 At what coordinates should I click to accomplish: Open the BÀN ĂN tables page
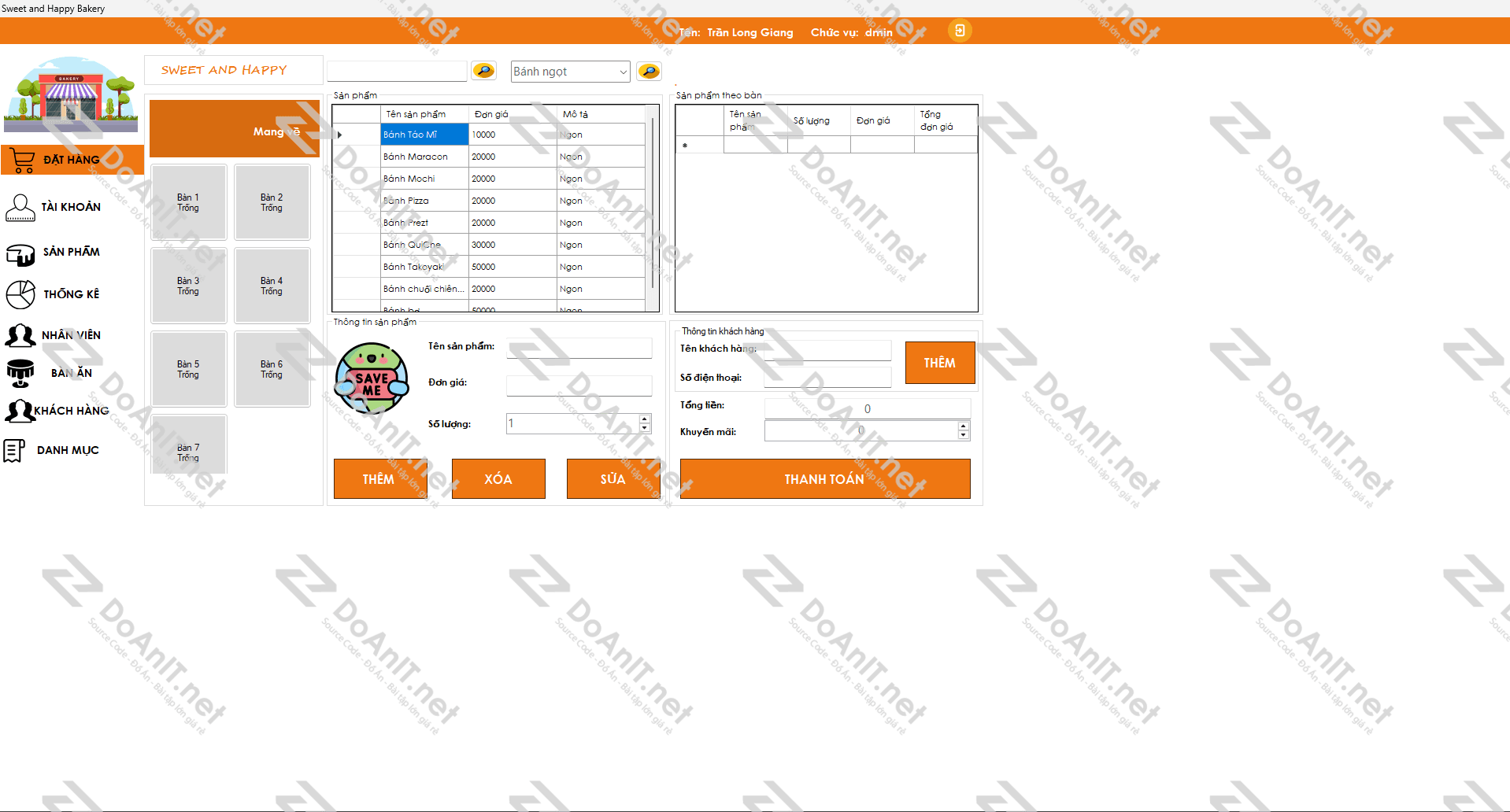coord(71,373)
